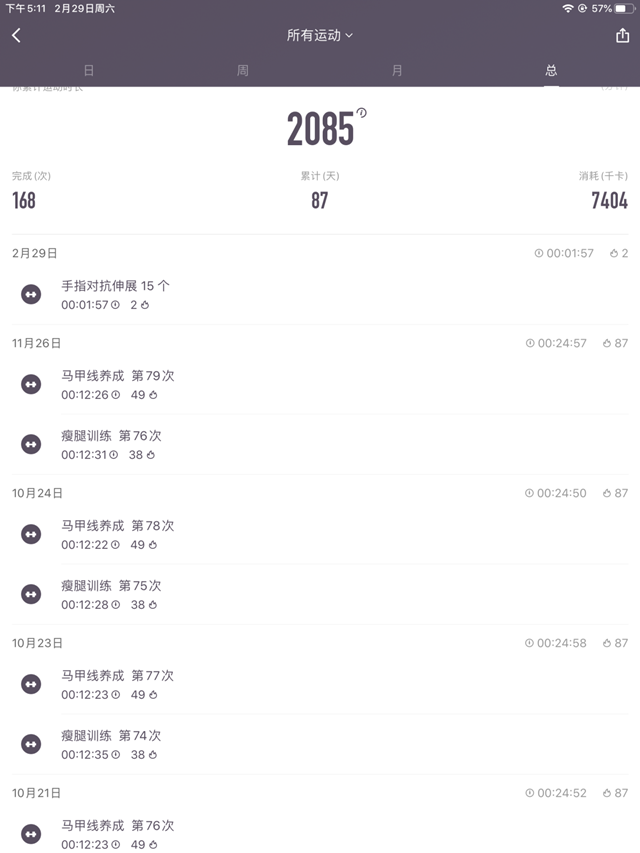Tap the 11月26日 date header
Image resolution: width=640 pixels, height=853 pixels.
click(x=37, y=343)
